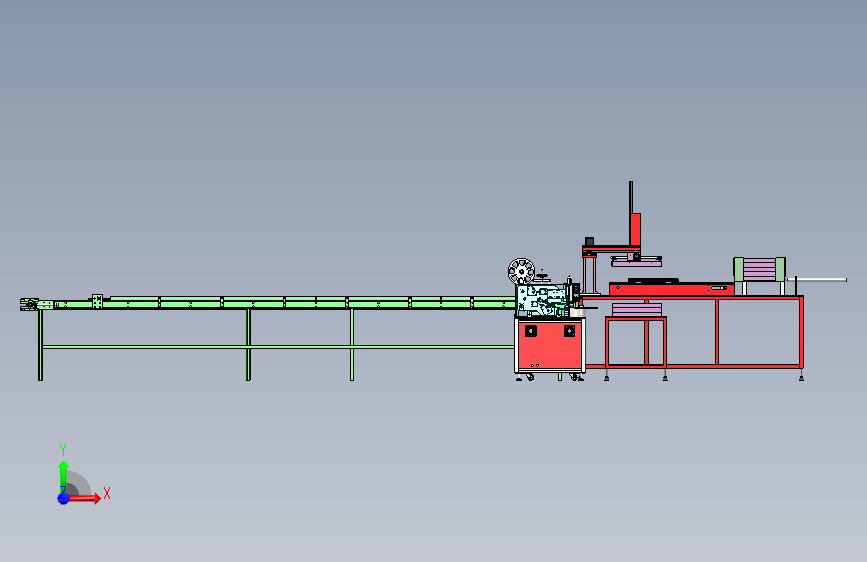Viewport: 867px width, 562px height.
Task: Select the small green bracket on top of the conveyor
Action: coord(97,301)
